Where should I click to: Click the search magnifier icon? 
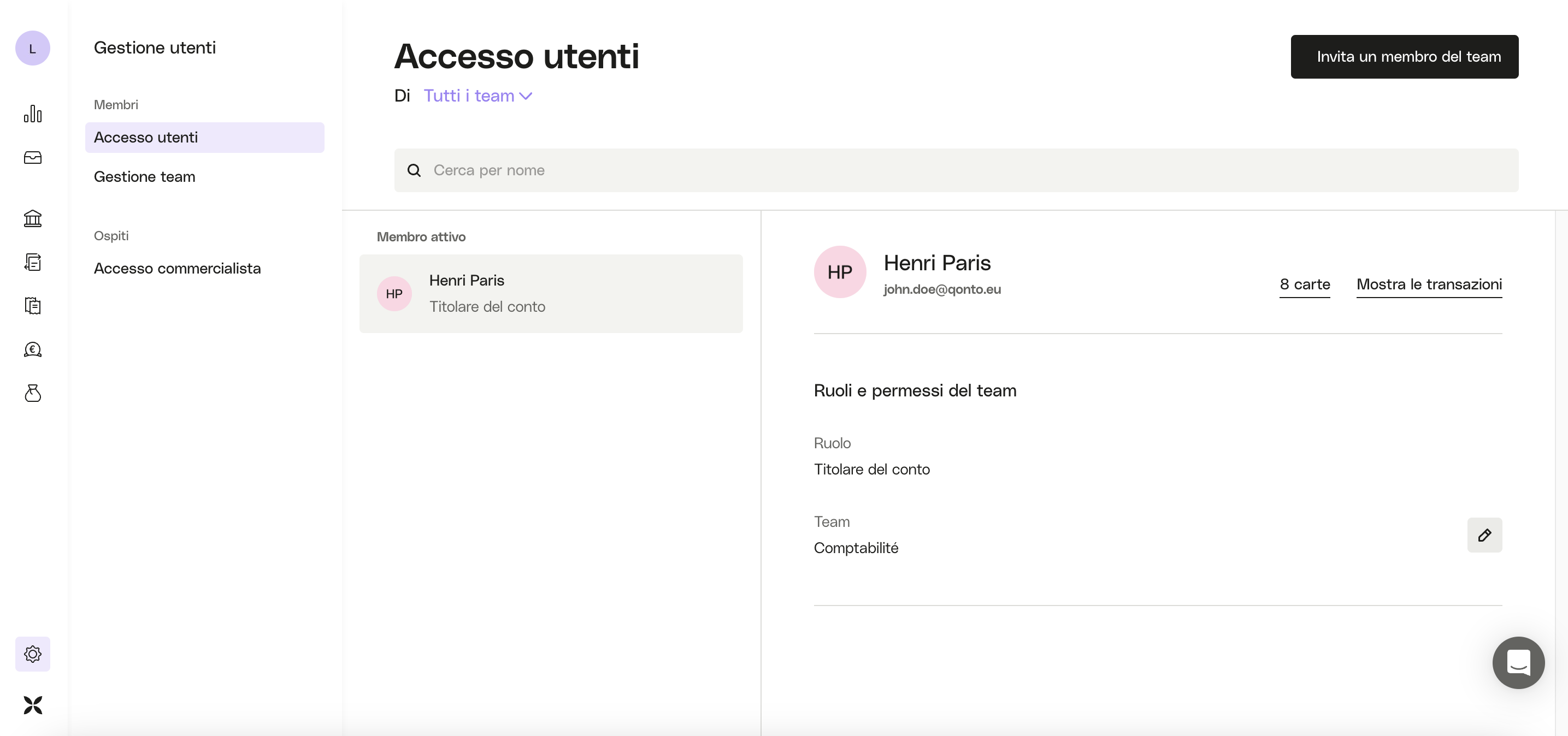click(x=415, y=170)
